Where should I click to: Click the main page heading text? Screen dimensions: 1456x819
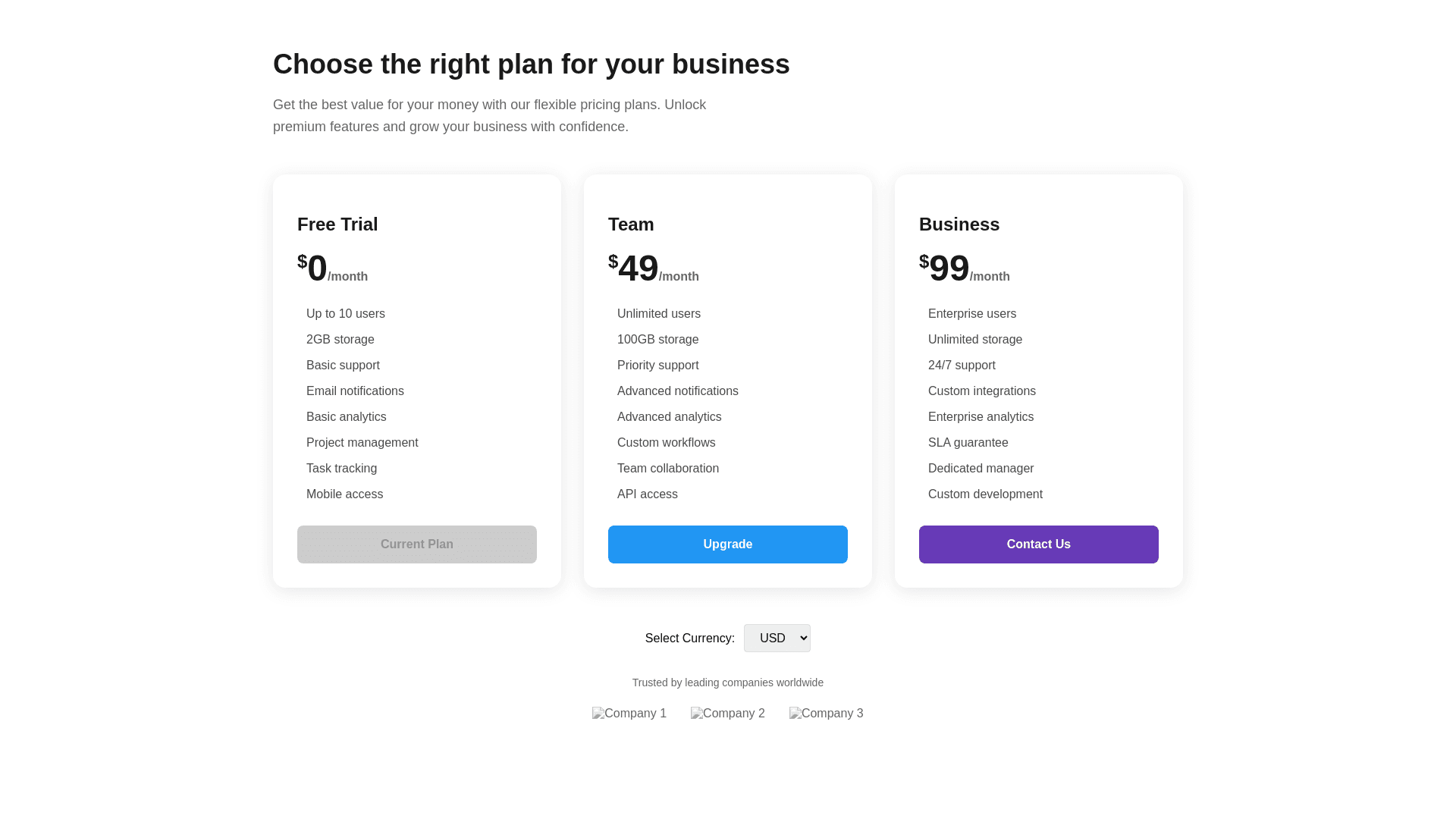531,64
